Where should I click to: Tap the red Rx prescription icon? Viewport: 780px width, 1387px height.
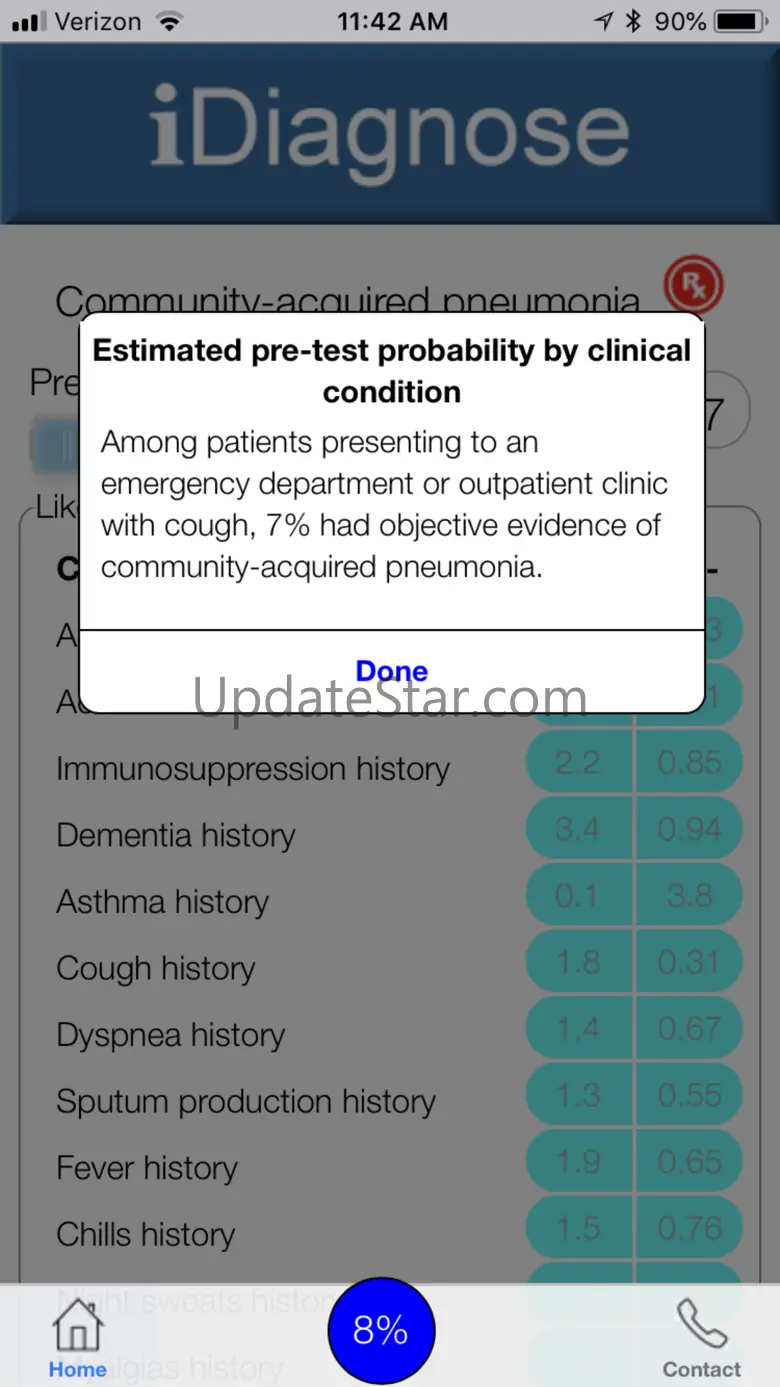pos(693,286)
